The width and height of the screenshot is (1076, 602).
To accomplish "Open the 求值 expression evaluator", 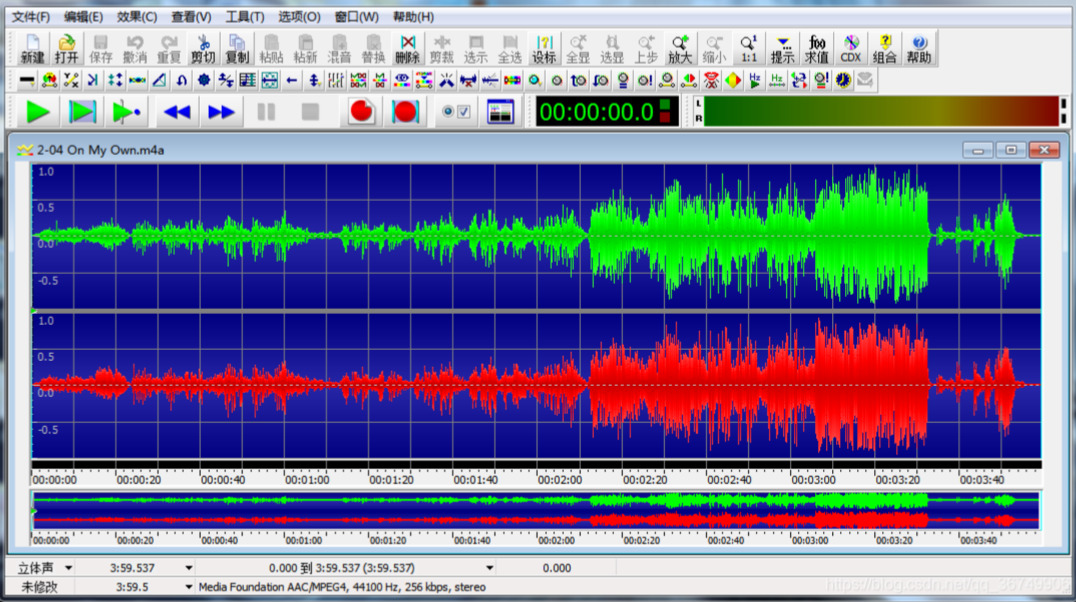I will point(817,49).
